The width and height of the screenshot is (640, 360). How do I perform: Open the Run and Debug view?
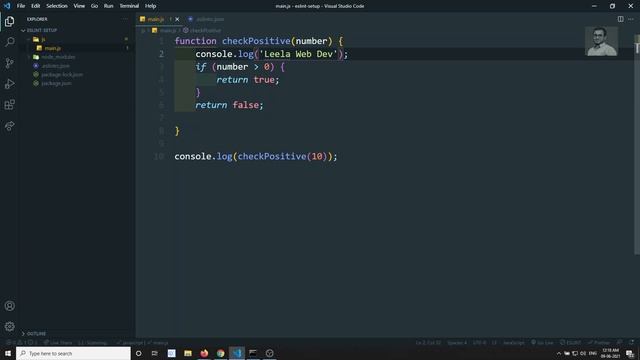(x=9, y=84)
